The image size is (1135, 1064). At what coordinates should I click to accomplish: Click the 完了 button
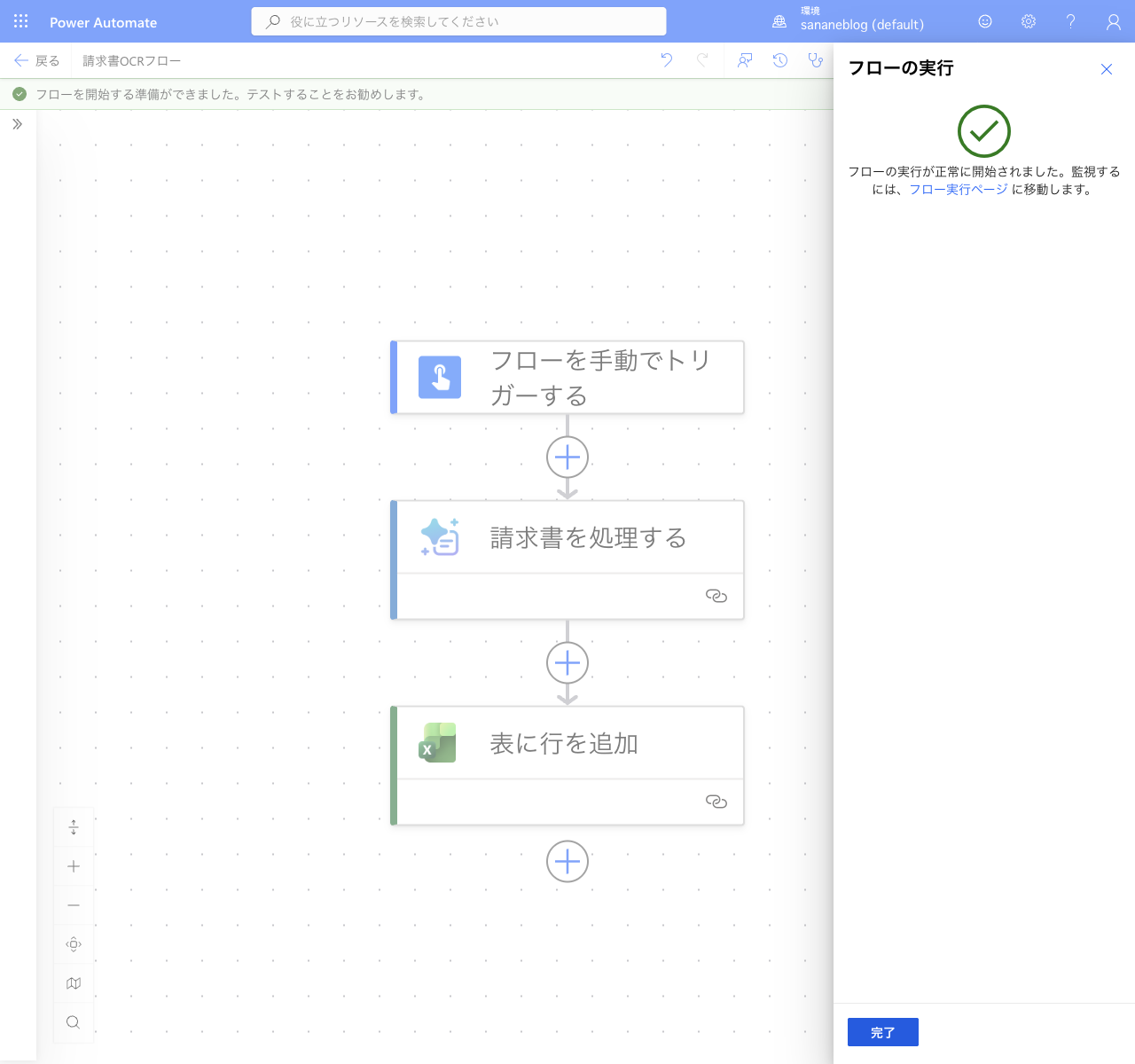[x=883, y=1032]
